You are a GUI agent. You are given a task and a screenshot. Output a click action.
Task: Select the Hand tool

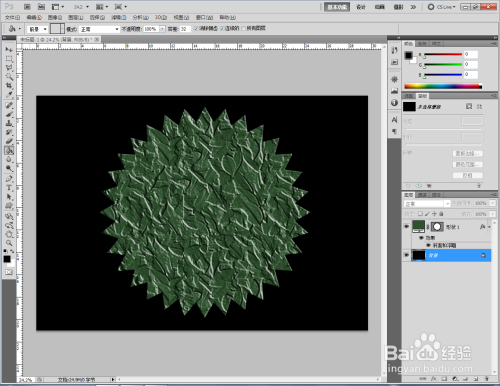9,234
